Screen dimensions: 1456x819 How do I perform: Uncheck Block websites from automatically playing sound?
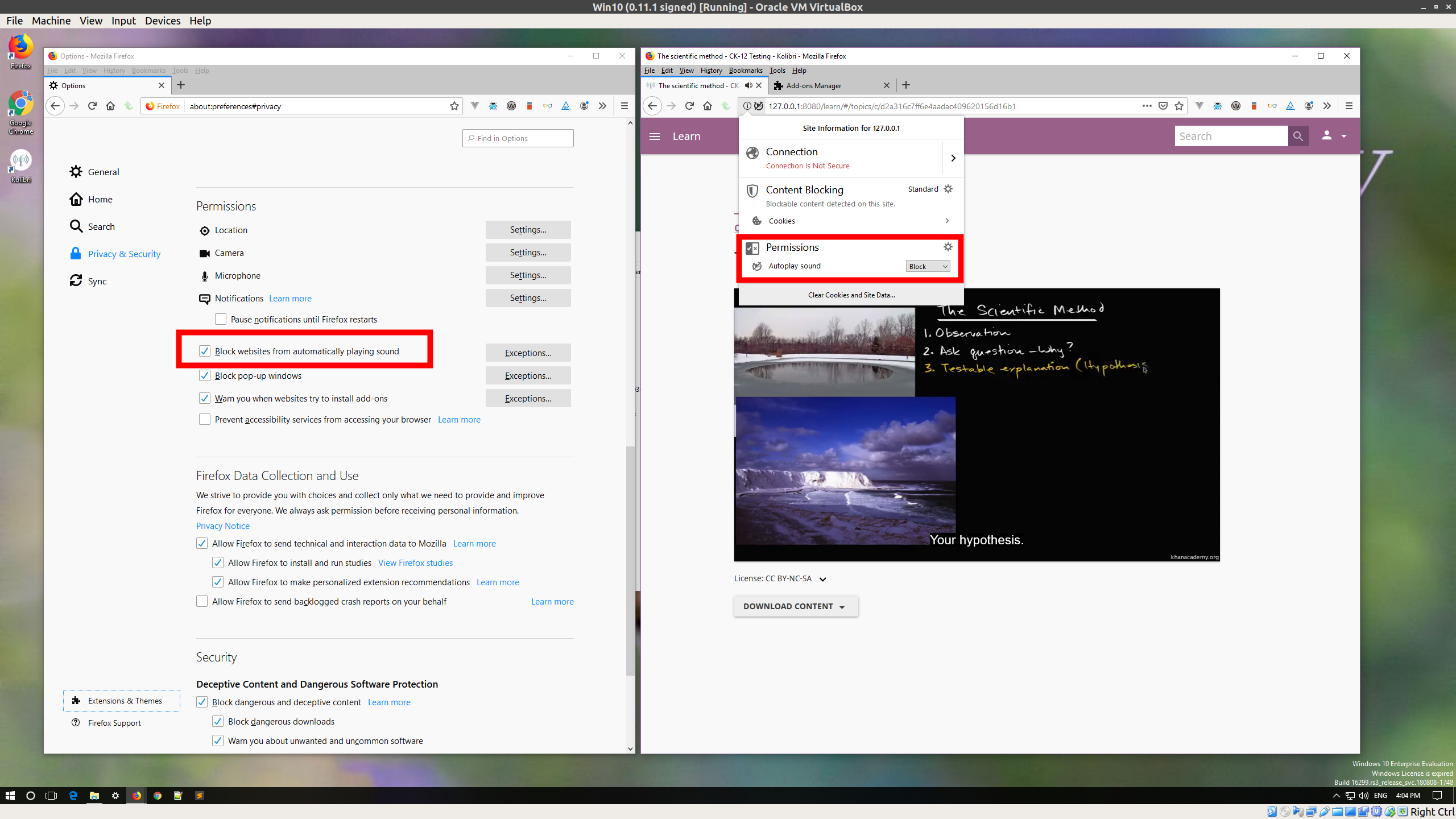click(x=205, y=351)
